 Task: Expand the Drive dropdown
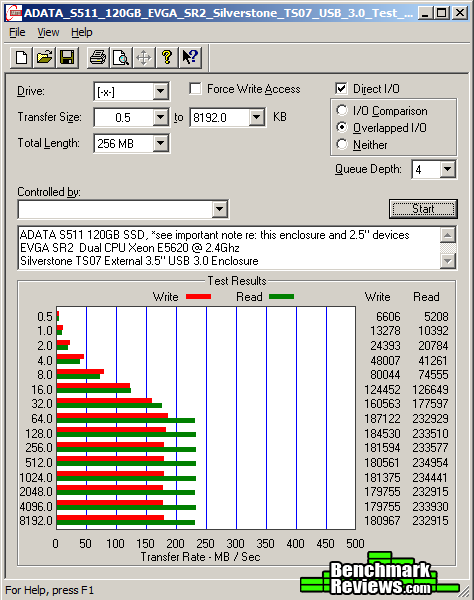coord(161,91)
